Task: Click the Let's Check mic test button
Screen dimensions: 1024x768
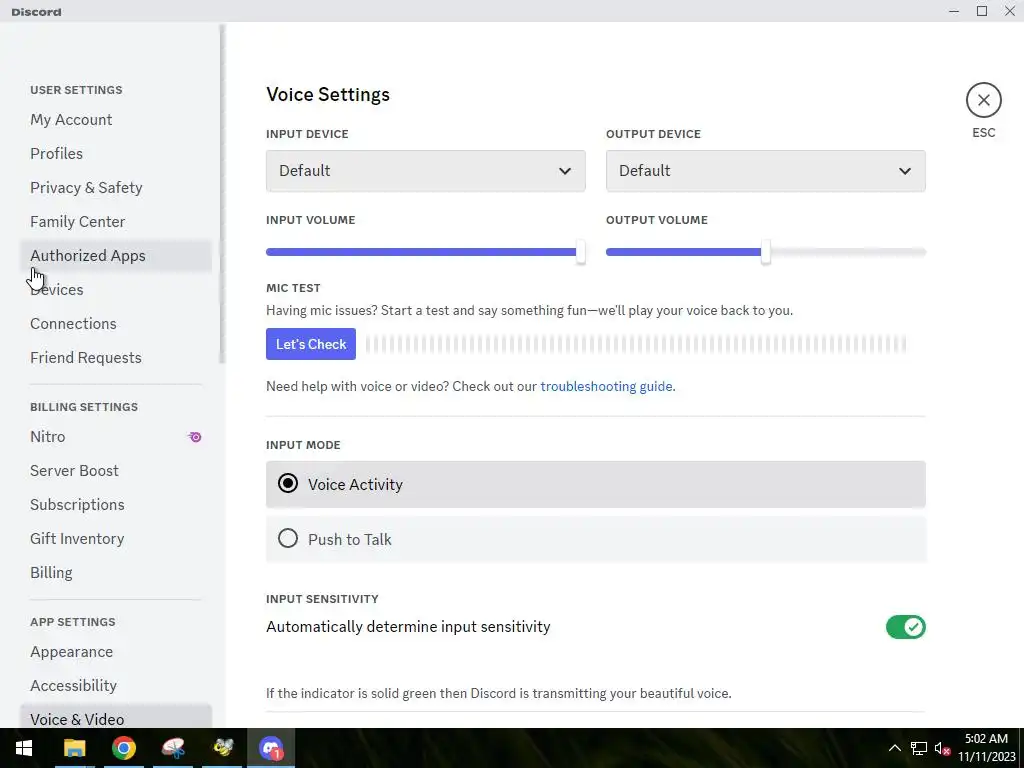Action: pos(311,344)
